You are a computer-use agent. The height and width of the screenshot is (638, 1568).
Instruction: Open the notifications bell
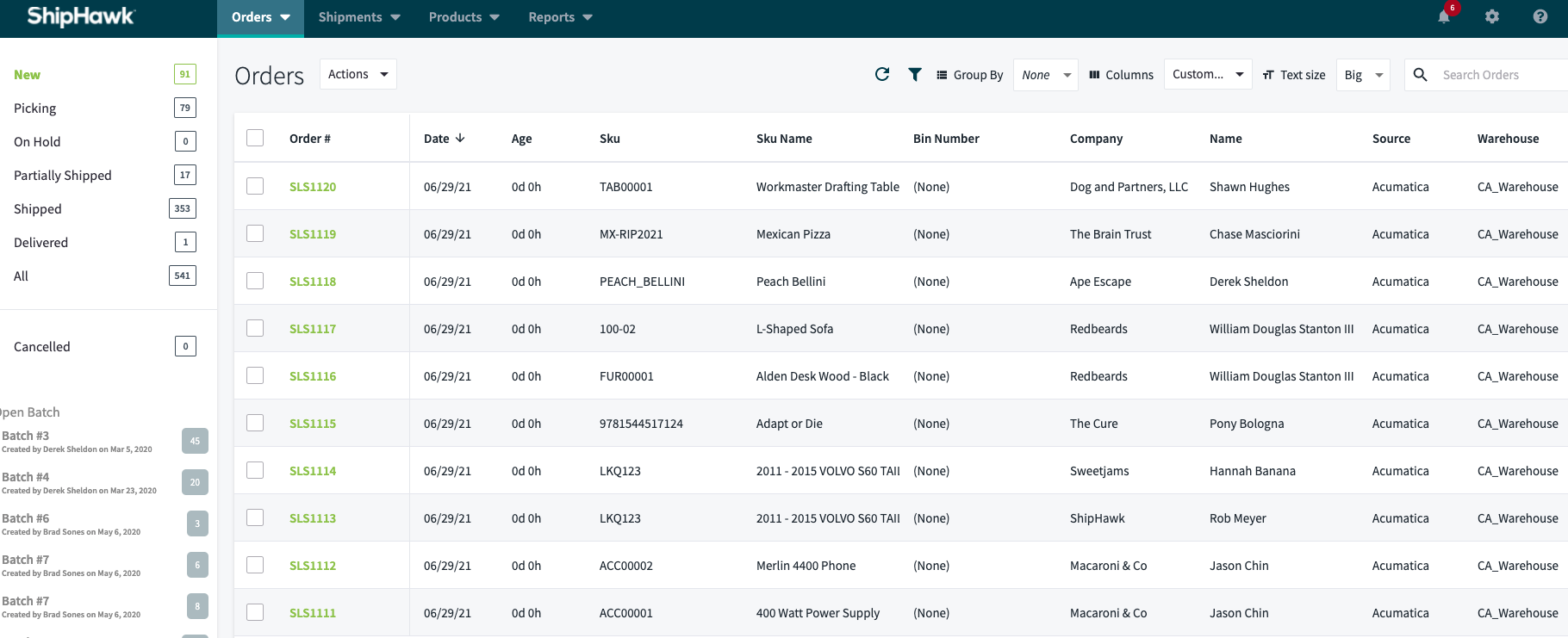[x=1444, y=16]
